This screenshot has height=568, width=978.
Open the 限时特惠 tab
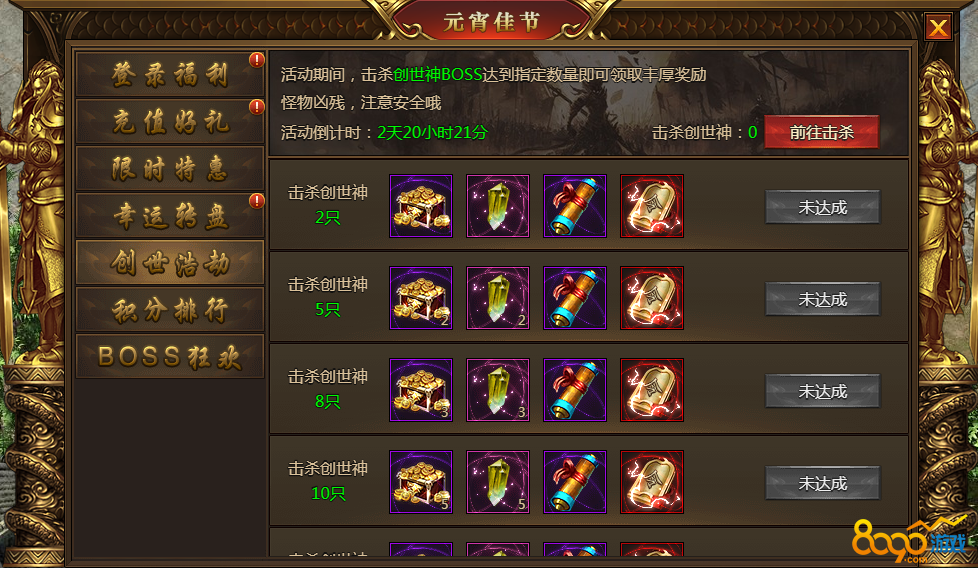pos(170,168)
